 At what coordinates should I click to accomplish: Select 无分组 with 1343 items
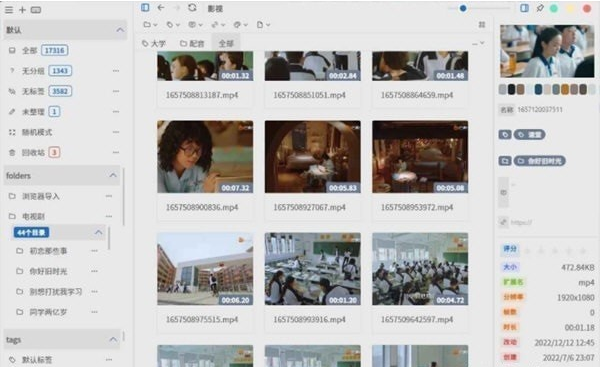click(40, 71)
